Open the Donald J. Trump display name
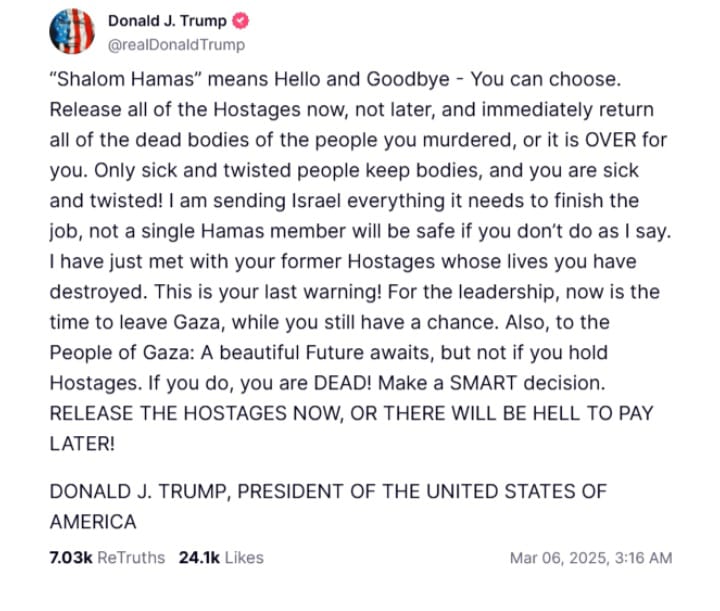720x611 pixels. pyautogui.click(x=166, y=22)
